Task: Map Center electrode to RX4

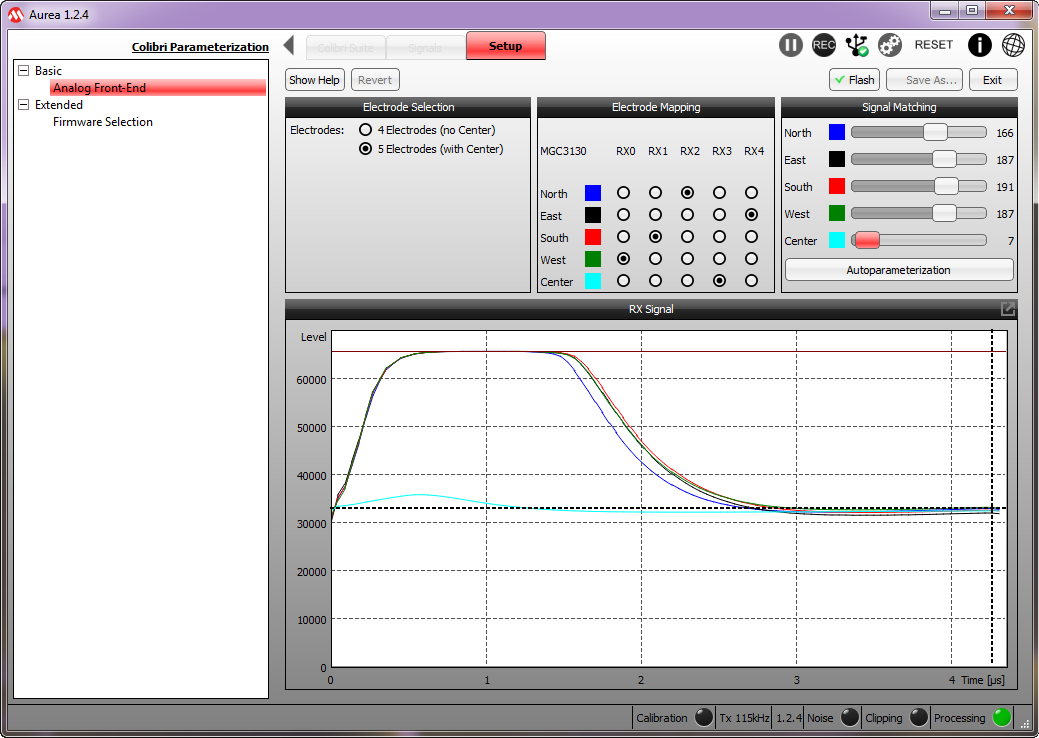Action: 751,281
